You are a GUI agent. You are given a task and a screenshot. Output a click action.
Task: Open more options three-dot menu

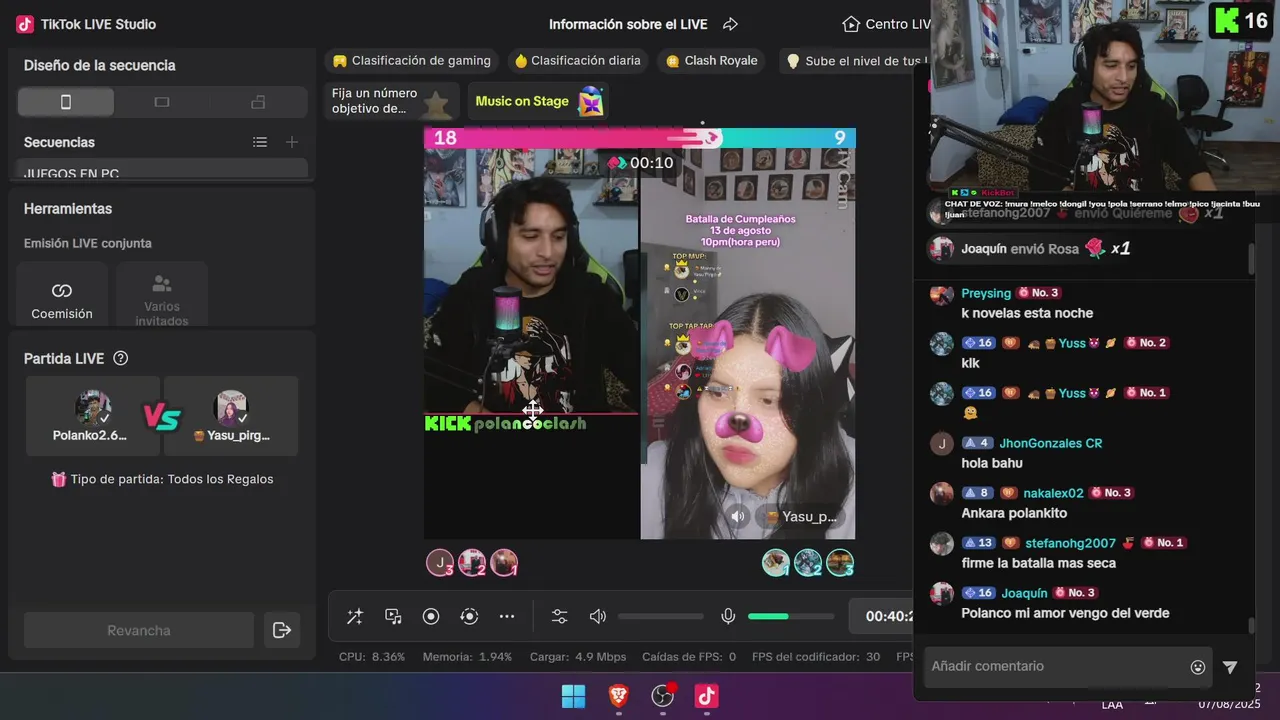pos(507,617)
